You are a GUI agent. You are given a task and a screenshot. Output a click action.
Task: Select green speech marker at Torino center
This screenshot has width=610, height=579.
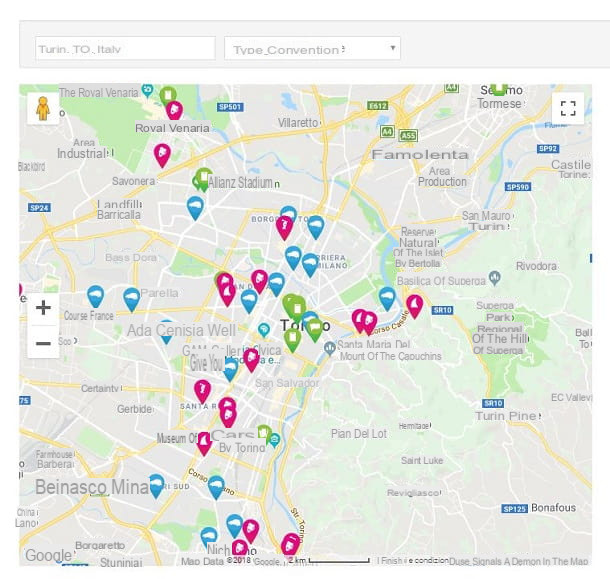(x=315, y=330)
